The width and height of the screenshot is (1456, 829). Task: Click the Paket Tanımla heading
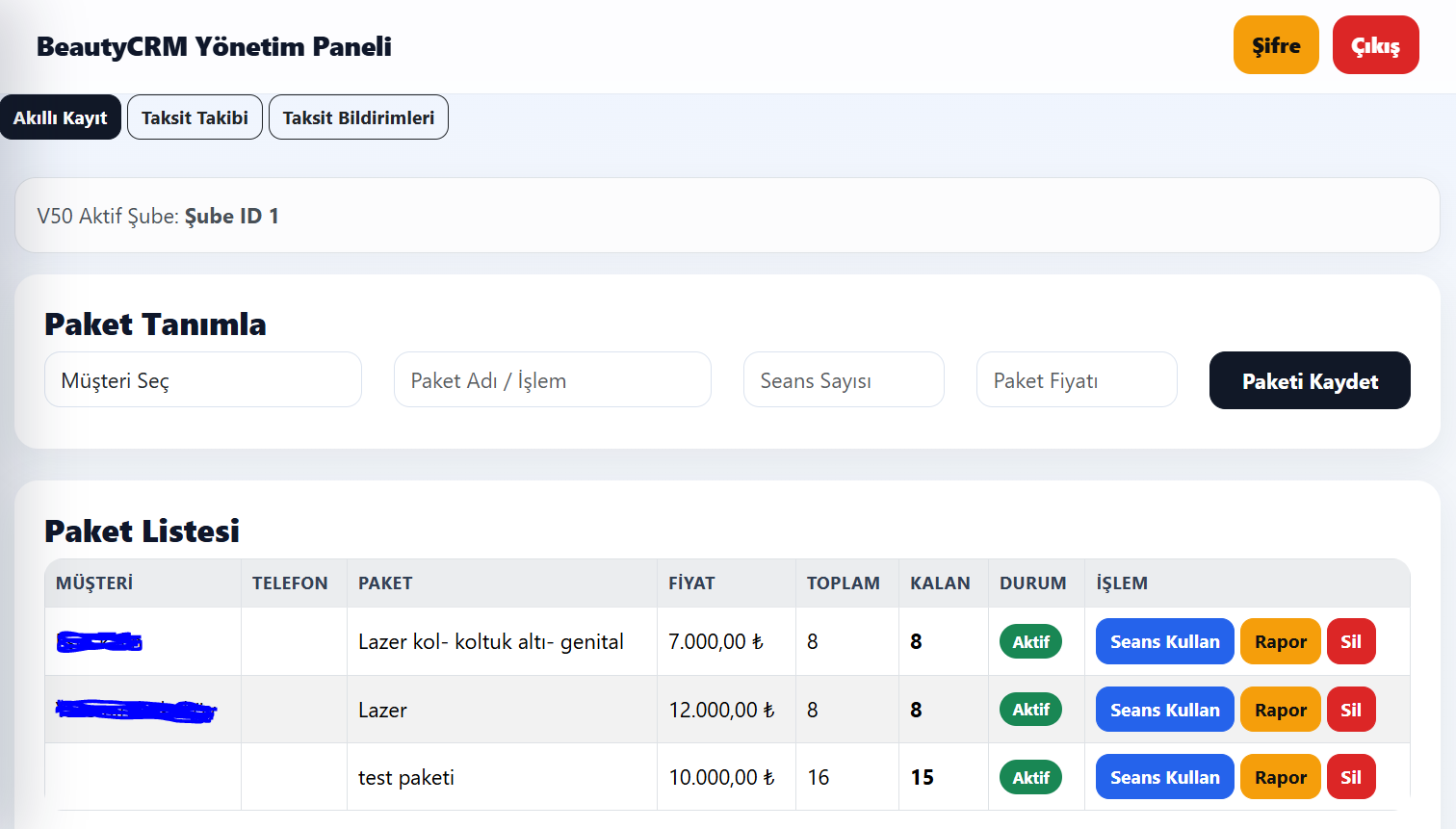155,324
